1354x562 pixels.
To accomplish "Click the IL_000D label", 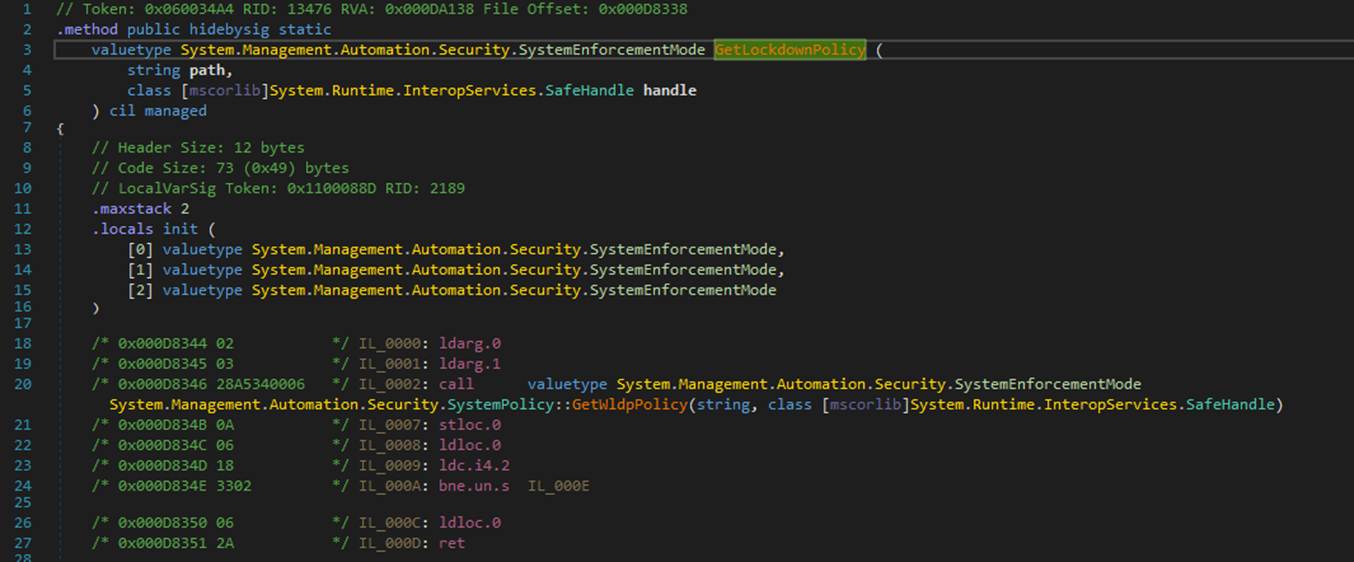I will point(391,543).
